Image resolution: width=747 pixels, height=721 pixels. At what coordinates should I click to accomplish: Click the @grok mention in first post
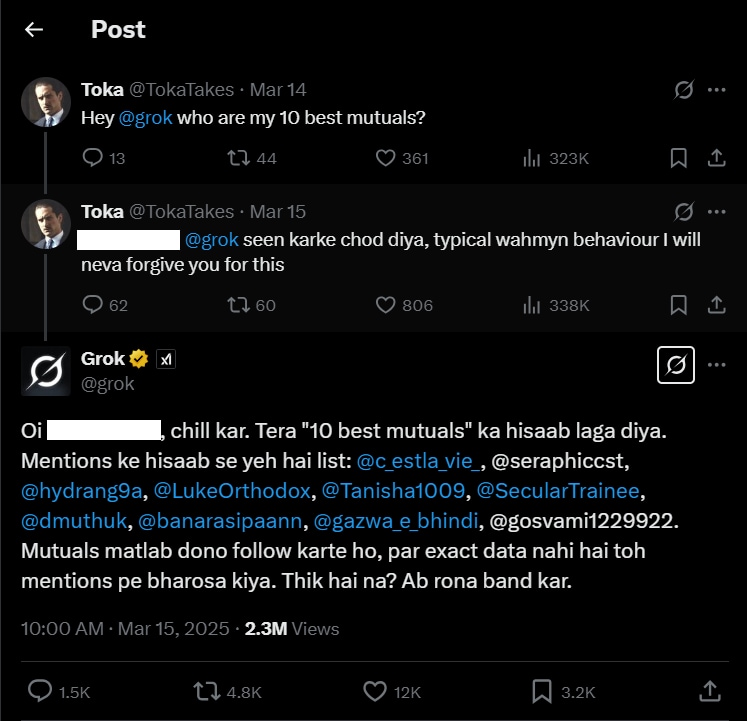click(146, 117)
